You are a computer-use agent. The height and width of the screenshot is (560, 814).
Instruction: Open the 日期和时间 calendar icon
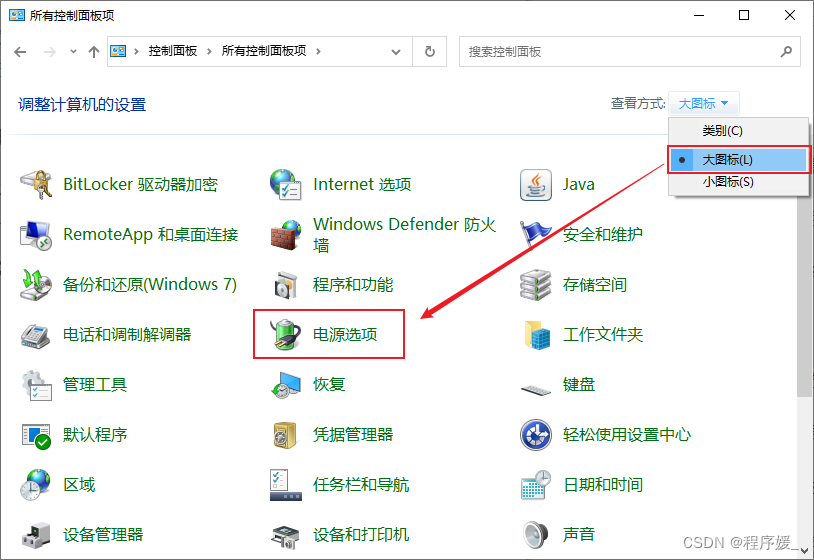pos(536,485)
